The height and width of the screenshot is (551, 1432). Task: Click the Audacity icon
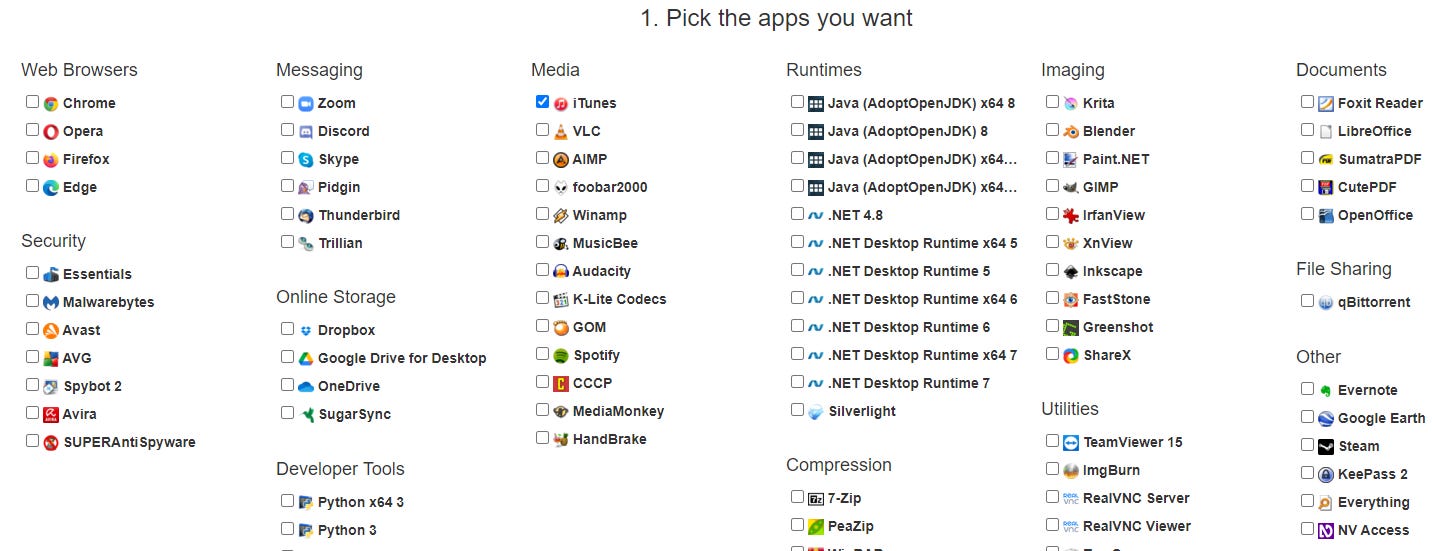pos(561,271)
